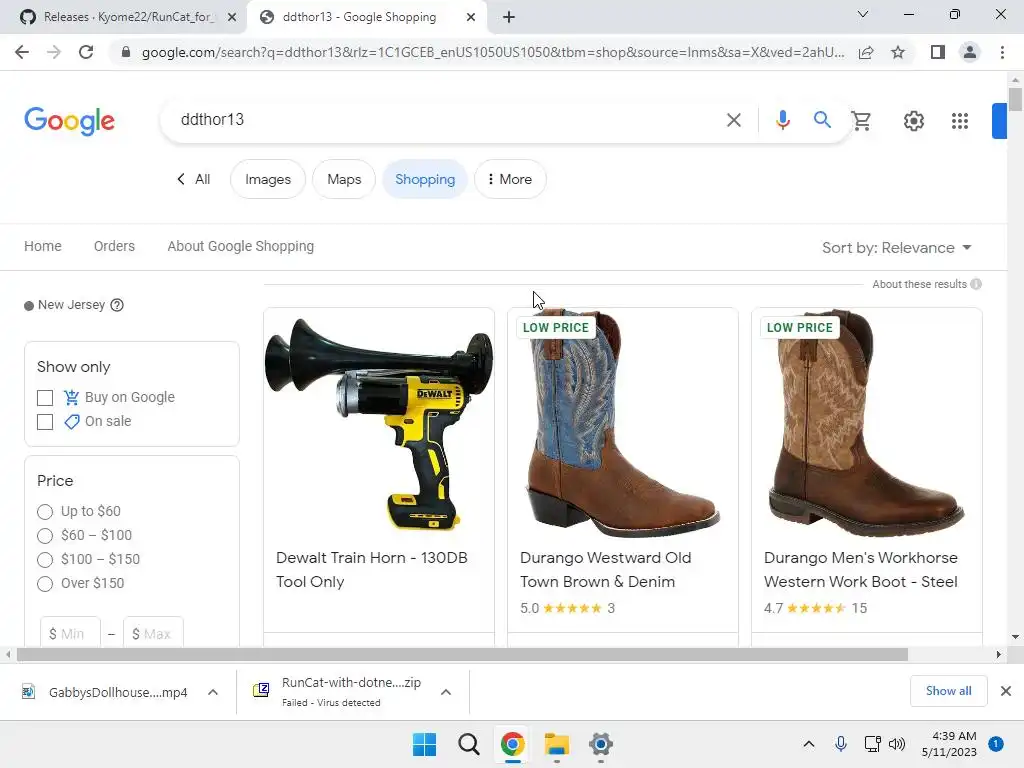The width and height of the screenshot is (1024, 768).
Task: Click Show all downloads button
Action: [x=948, y=691]
